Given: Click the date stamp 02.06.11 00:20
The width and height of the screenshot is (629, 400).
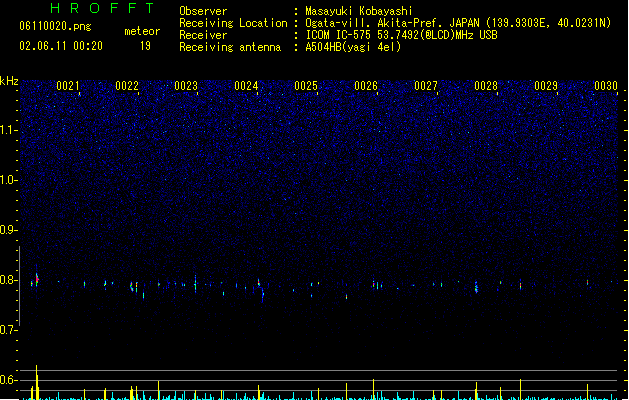Looking at the screenshot, I should (61, 46).
